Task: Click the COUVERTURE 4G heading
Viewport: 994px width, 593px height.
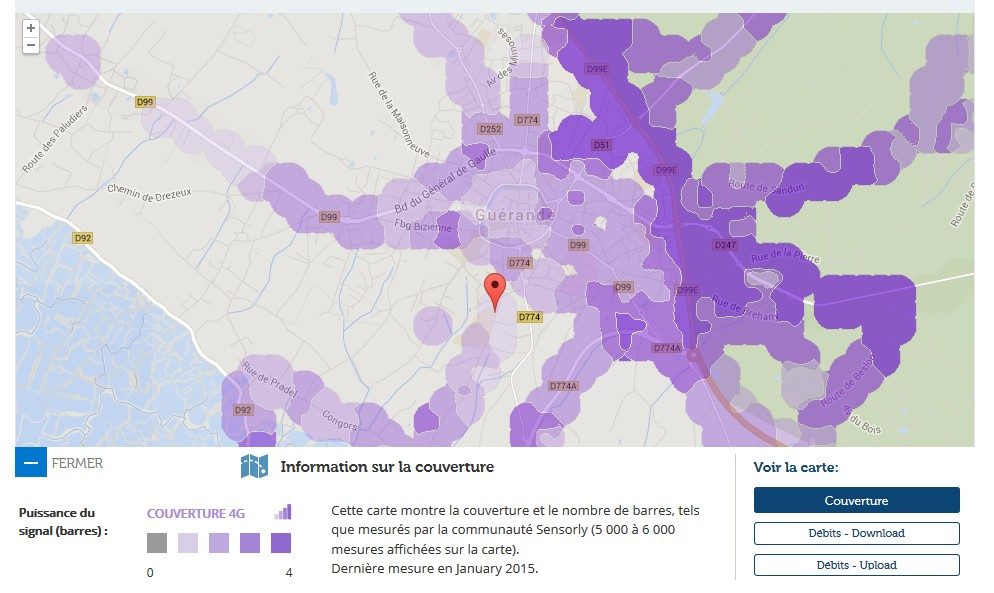Action: point(195,512)
